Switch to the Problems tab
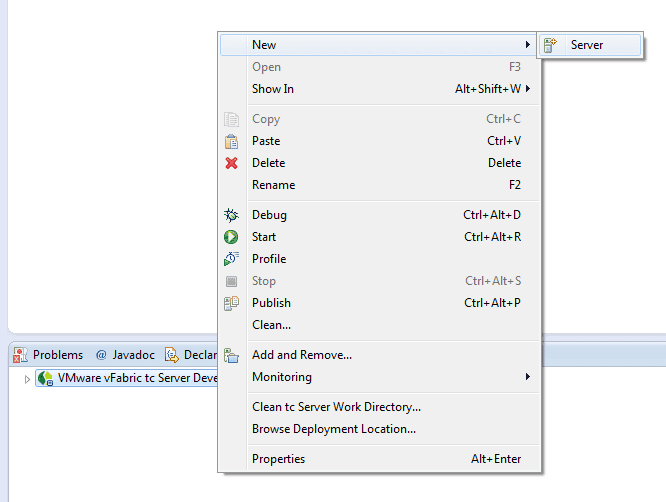Viewport: 666px width, 502px height. tap(49, 355)
